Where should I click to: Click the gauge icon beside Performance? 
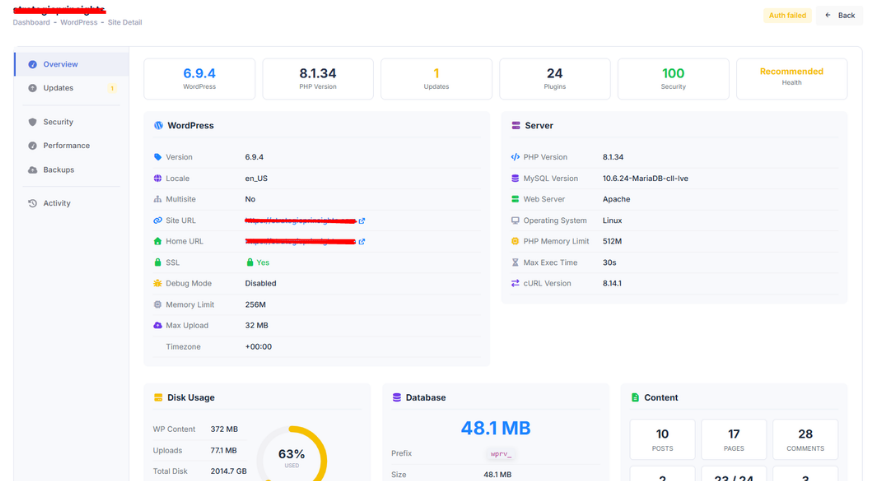click(x=32, y=146)
